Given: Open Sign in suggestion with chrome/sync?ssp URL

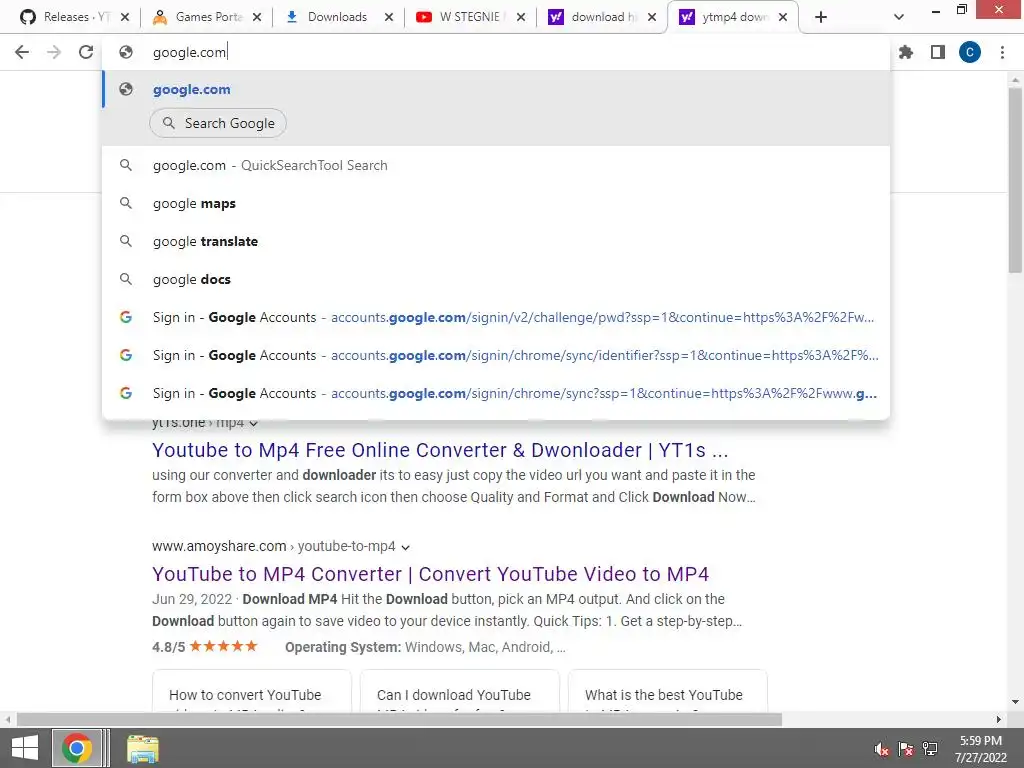Looking at the screenshot, I should coord(496,393).
